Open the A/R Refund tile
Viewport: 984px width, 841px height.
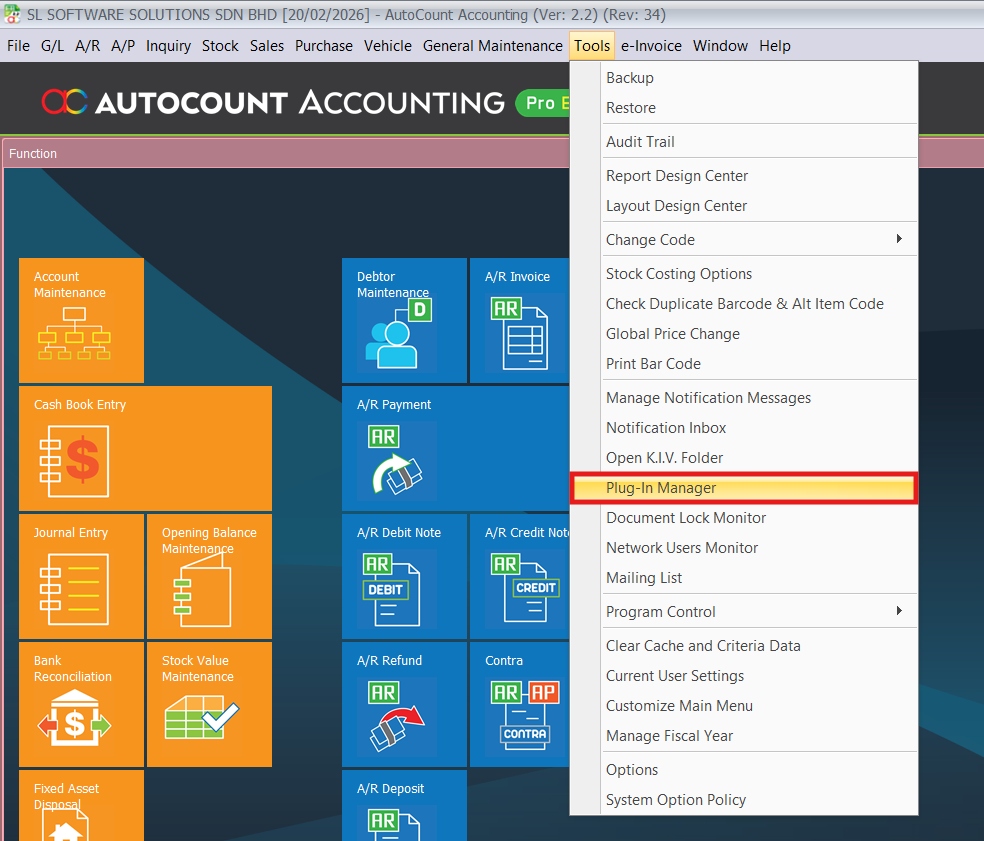(x=404, y=704)
